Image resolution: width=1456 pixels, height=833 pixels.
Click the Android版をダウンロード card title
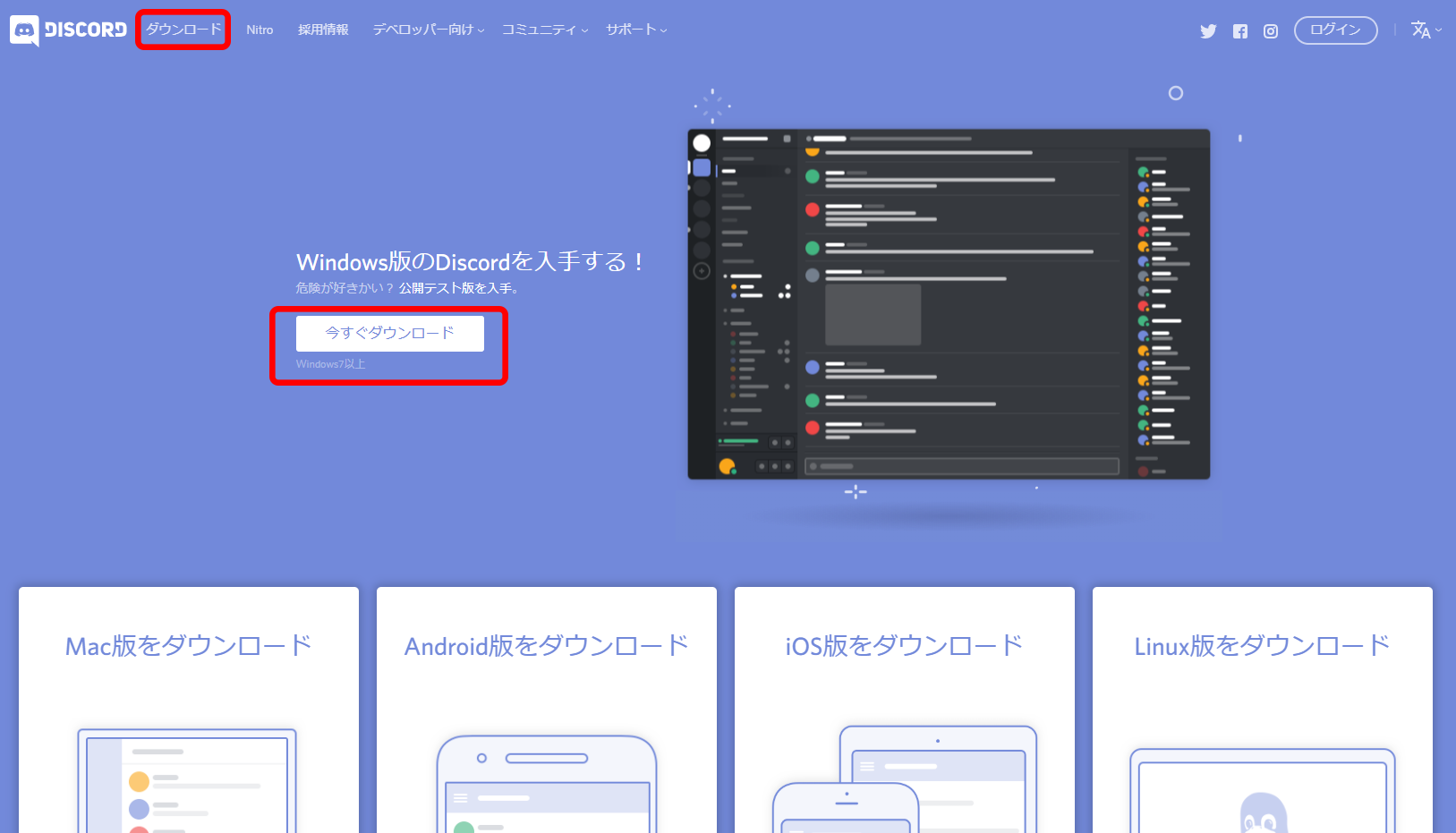(x=547, y=645)
